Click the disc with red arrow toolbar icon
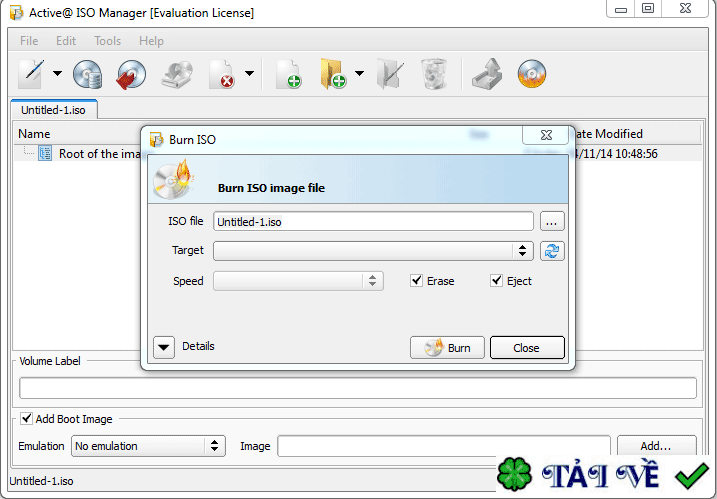The width and height of the screenshot is (717, 499). (x=131, y=74)
